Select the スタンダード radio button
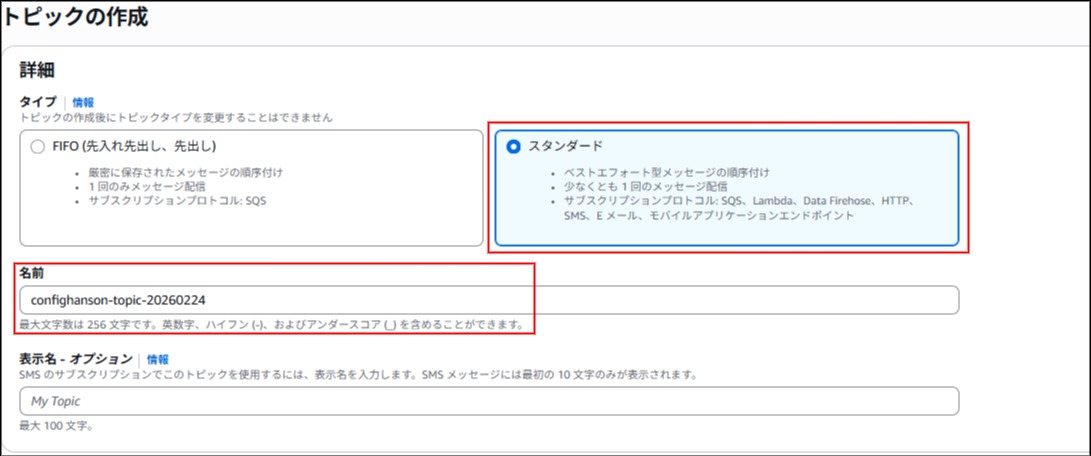The width and height of the screenshot is (1091, 456). tap(513, 146)
